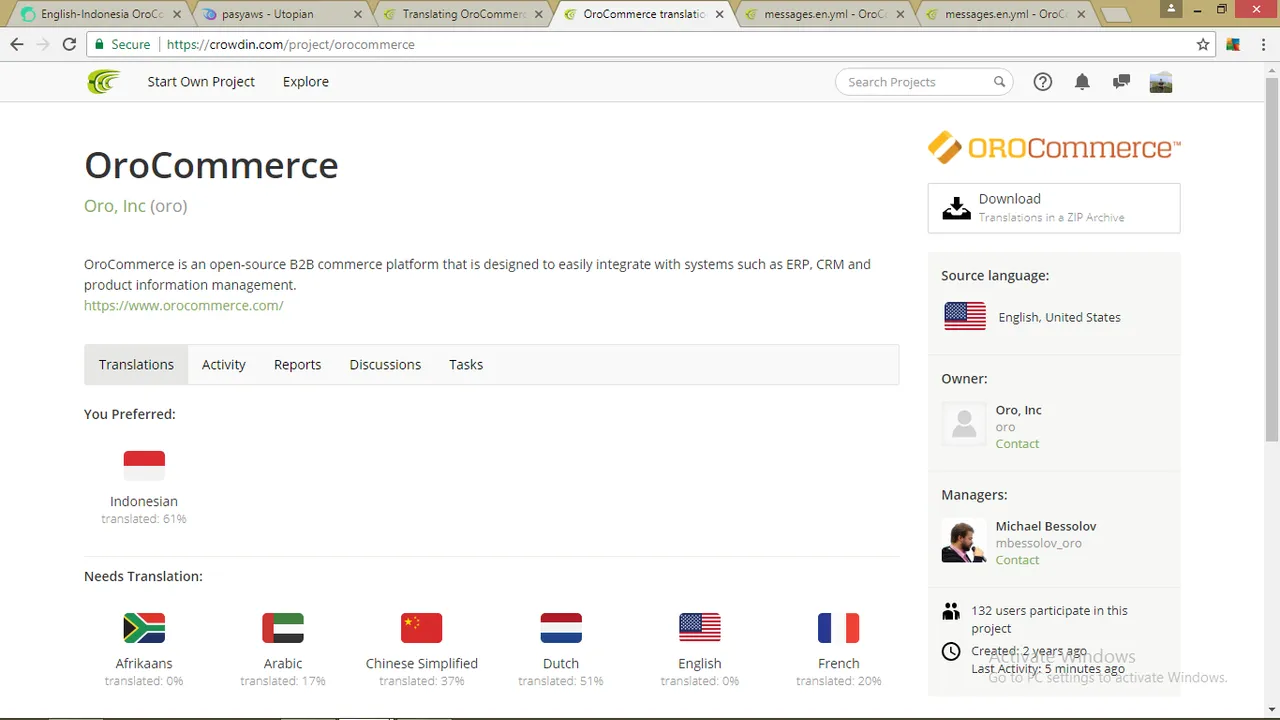Open the French language link
Viewport: 1280px width, 720px height.
coord(839,663)
